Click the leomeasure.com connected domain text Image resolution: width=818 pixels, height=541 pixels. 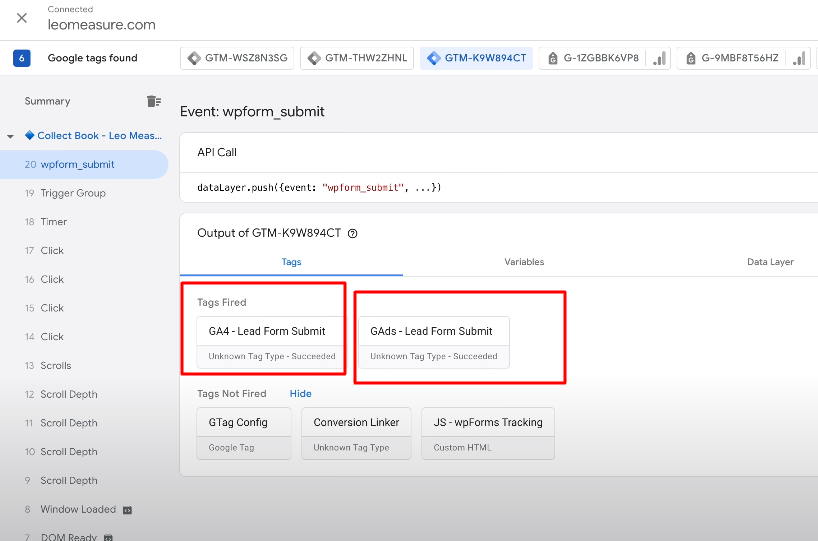pyautogui.click(x=102, y=25)
